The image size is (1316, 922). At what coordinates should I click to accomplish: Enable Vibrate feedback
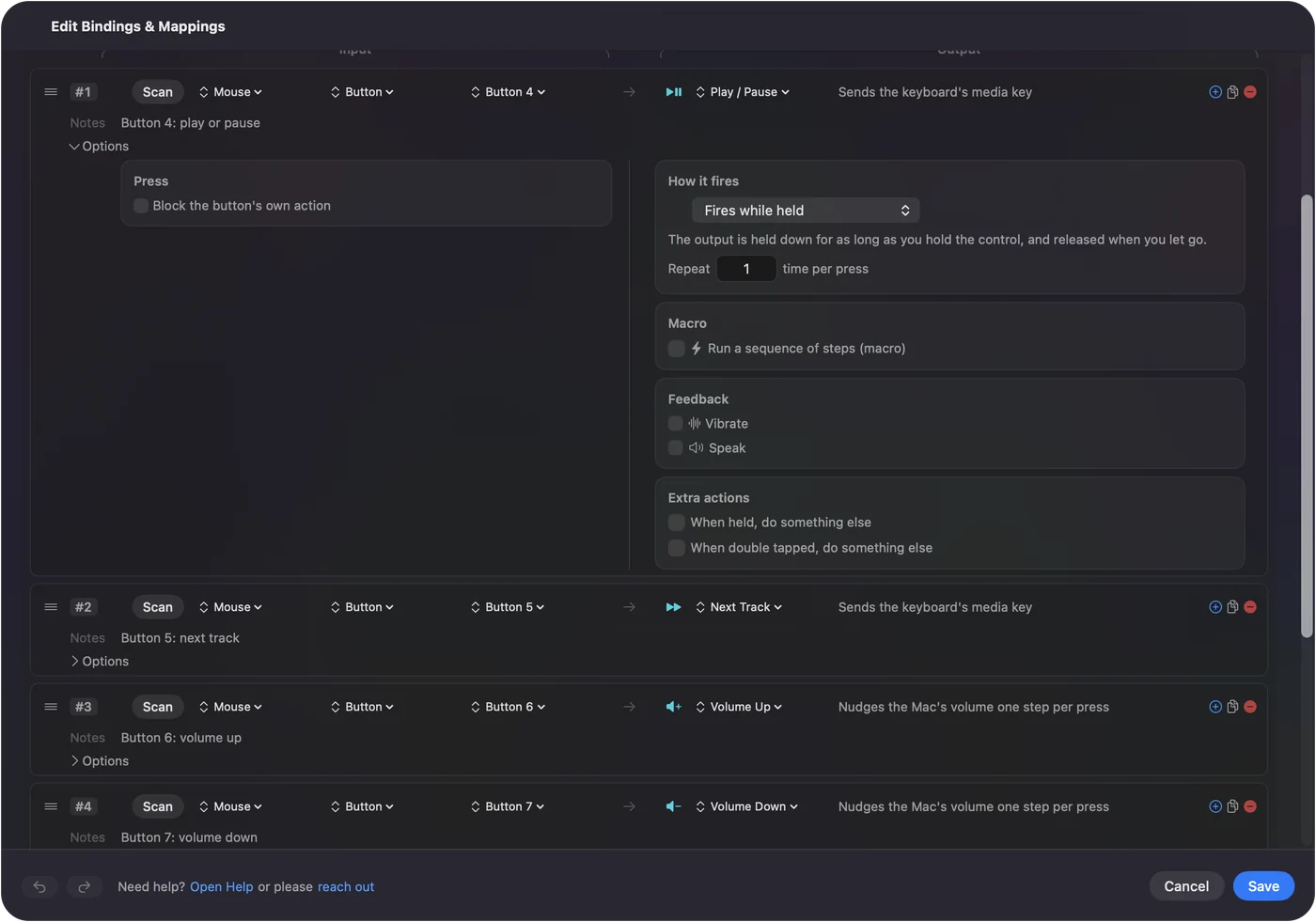tap(675, 424)
